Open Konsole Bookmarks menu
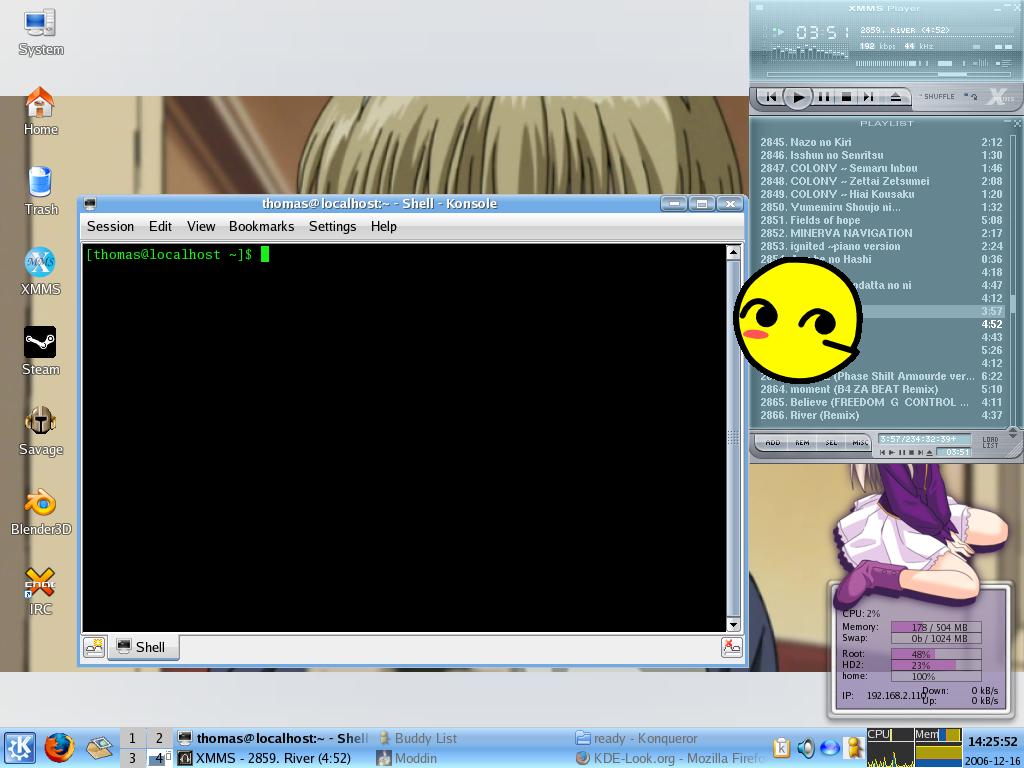Viewport: 1024px width, 768px height. coord(261,227)
